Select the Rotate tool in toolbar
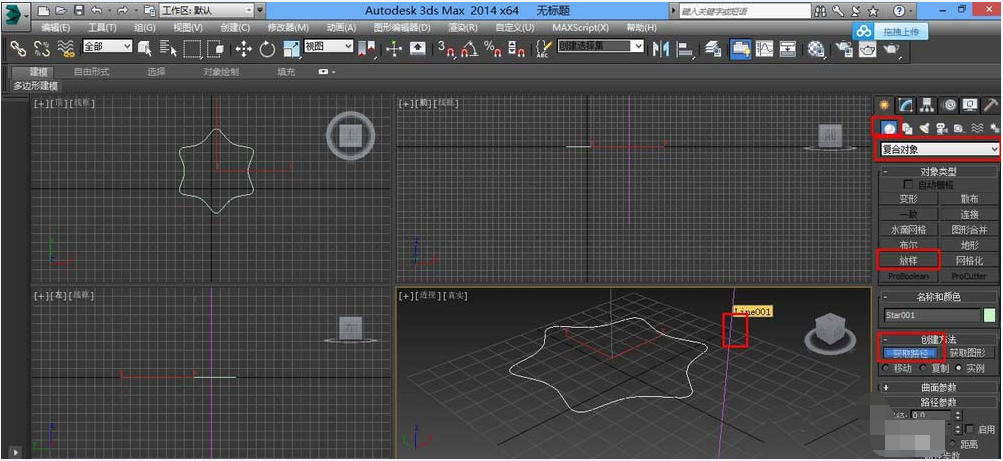The image size is (1003, 461). click(267, 48)
